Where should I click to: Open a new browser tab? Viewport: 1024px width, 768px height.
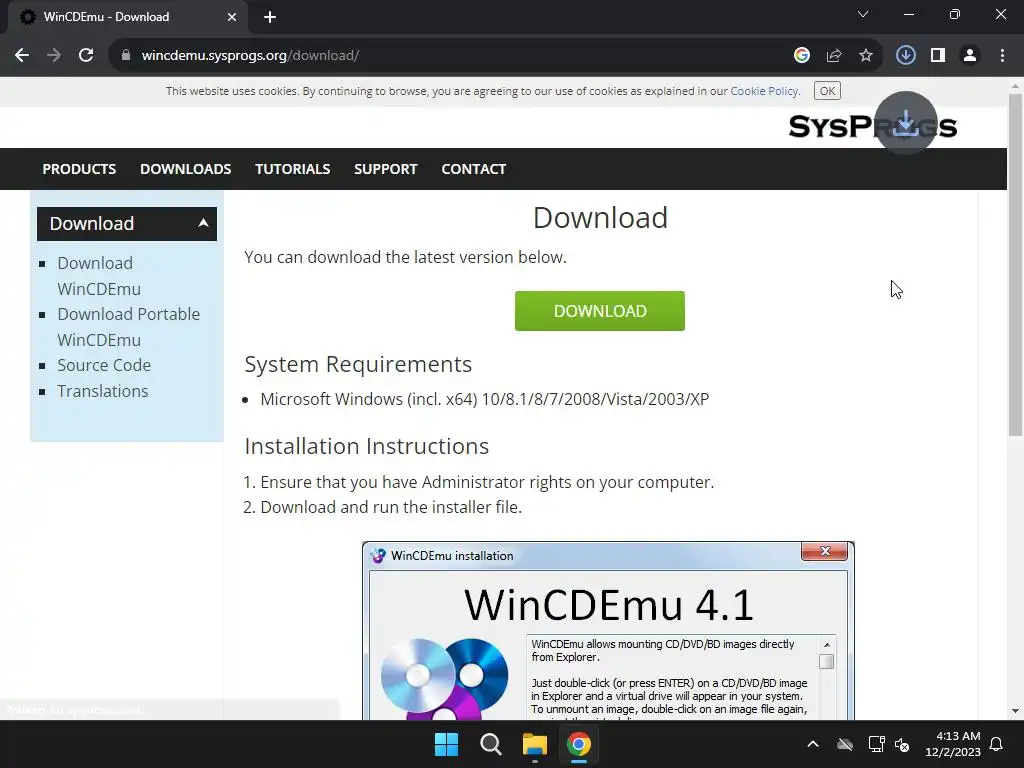point(270,17)
